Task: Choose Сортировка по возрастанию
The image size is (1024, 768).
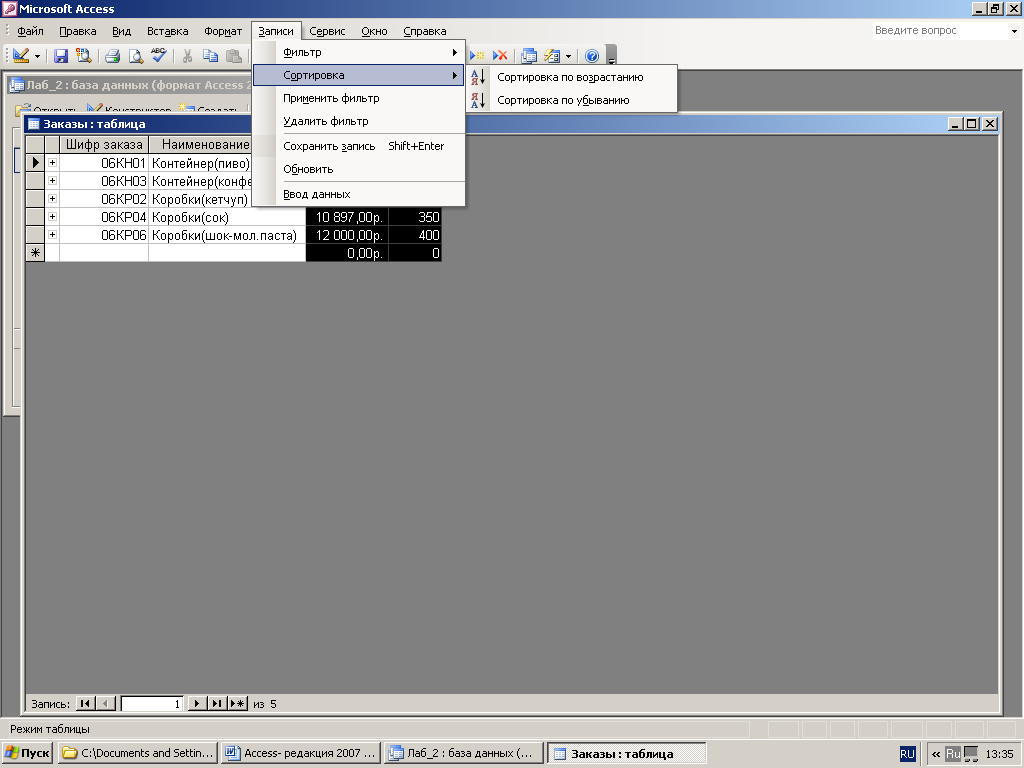Action: click(x=570, y=77)
